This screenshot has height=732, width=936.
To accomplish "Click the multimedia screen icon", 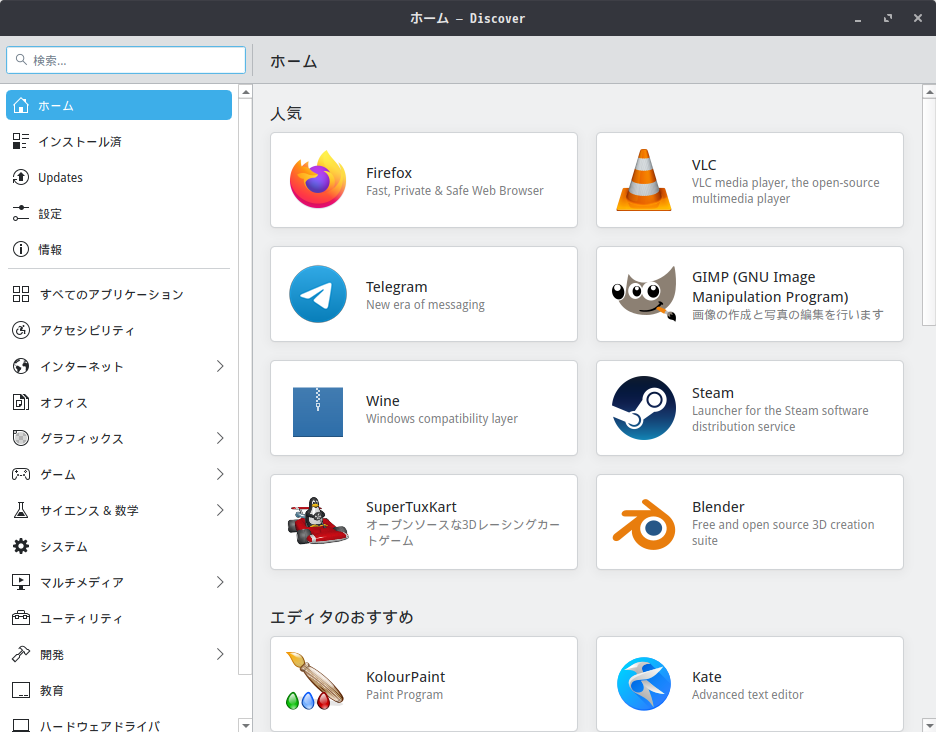I will [x=21, y=582].
